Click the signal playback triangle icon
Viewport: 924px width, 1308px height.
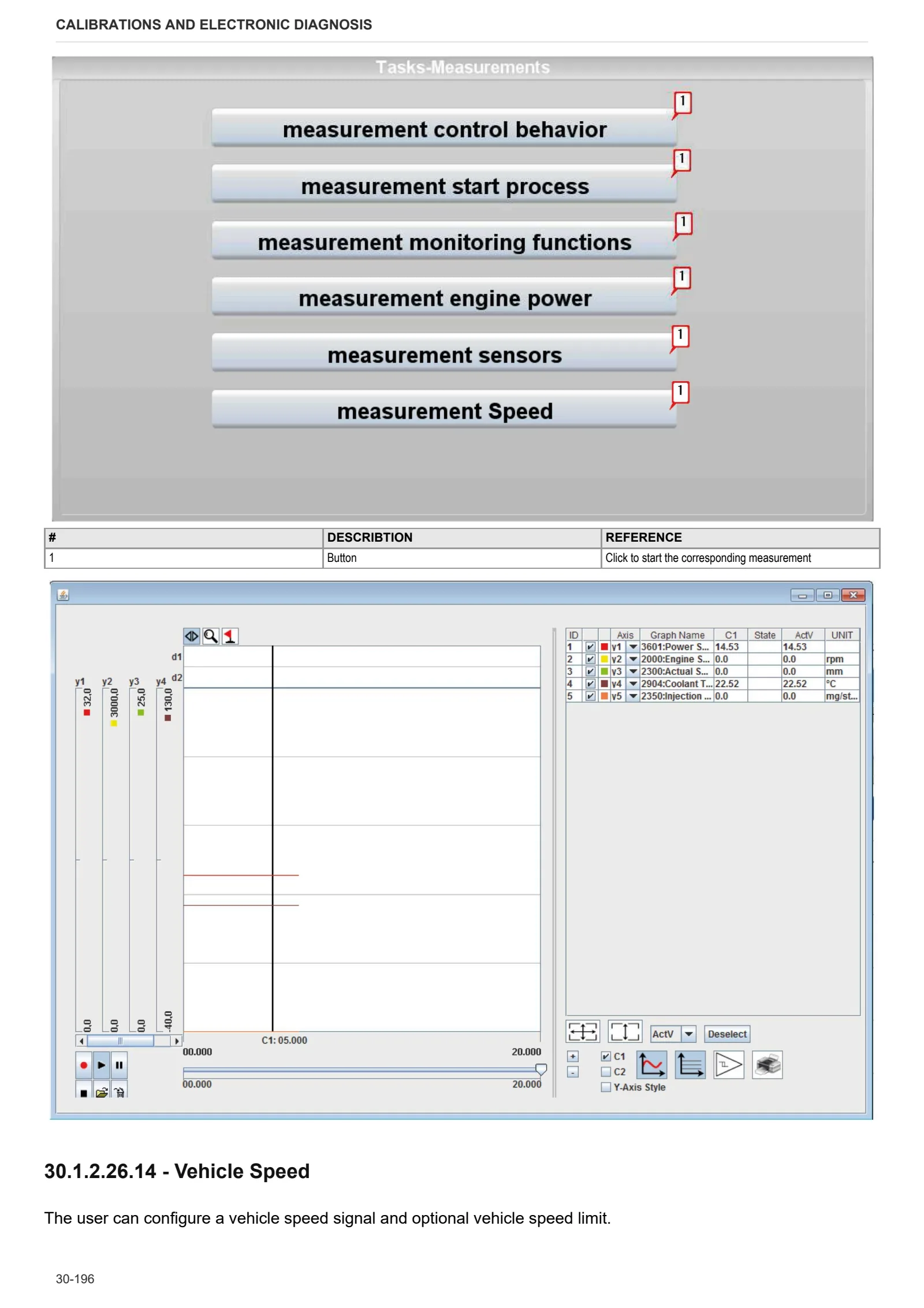[x=728, y=1065]
